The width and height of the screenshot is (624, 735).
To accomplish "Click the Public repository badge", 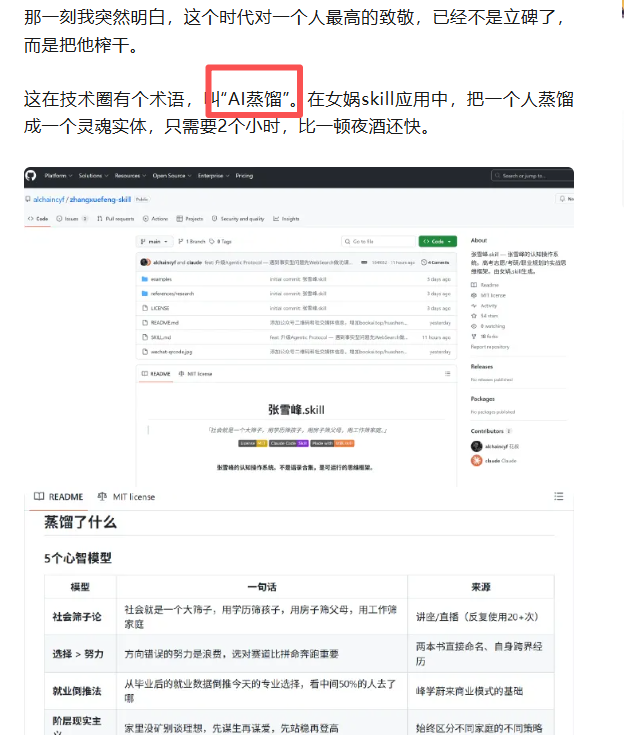I will [x=142, y=199].
